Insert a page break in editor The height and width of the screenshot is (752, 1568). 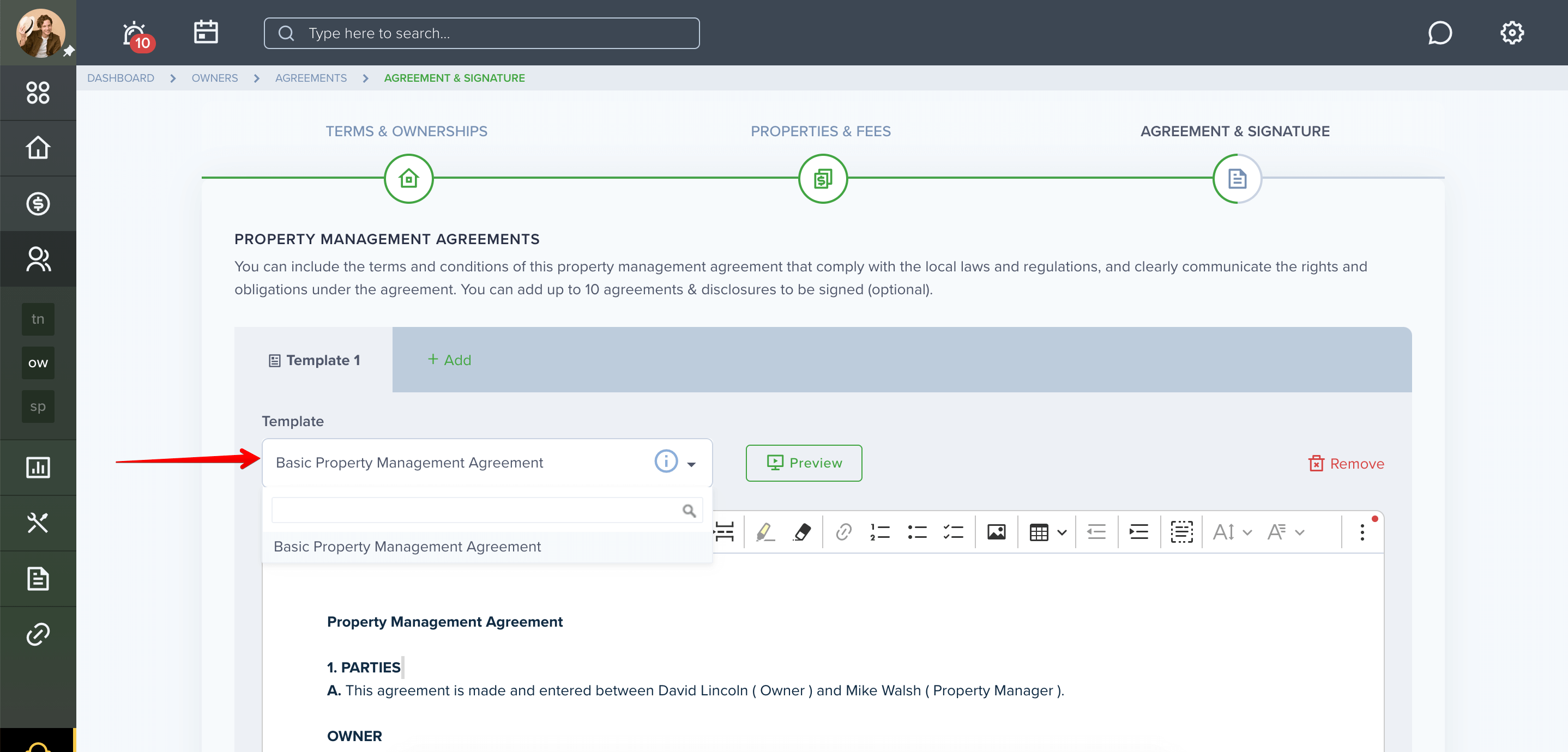click(x=725, y=532)
